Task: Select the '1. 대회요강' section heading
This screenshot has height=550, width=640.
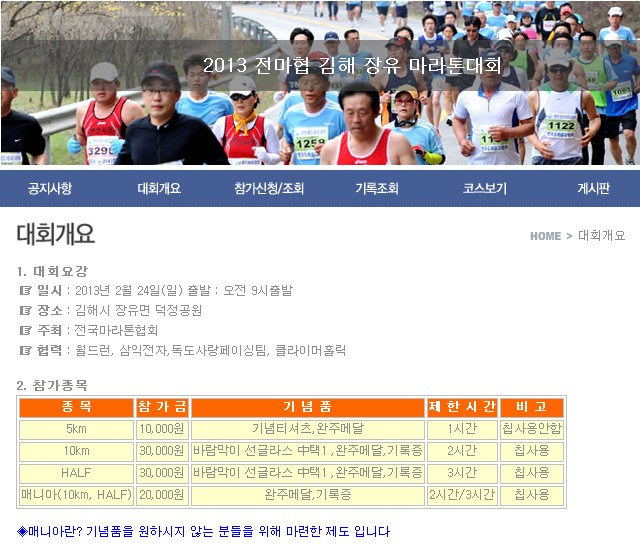Action: 52,271
